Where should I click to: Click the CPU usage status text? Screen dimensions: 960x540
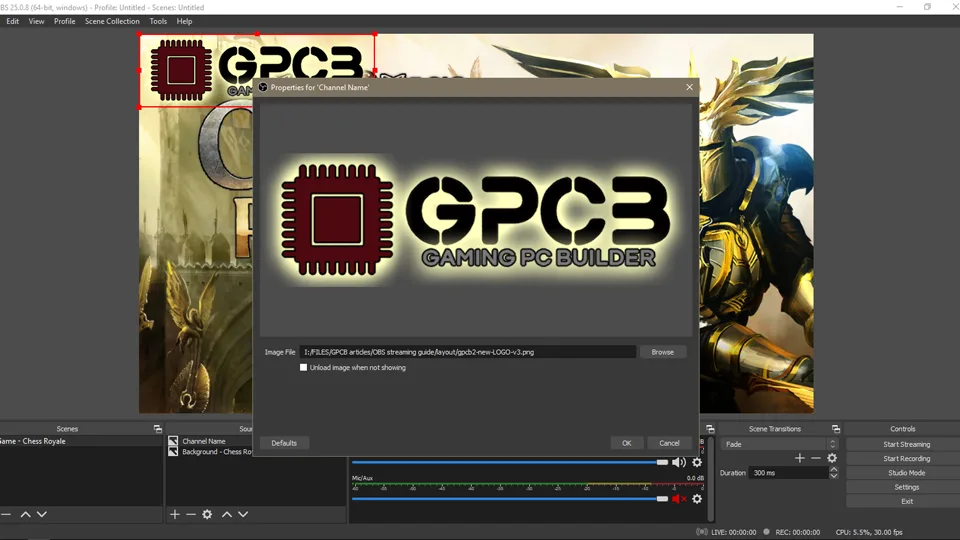[x=869, y=532]
